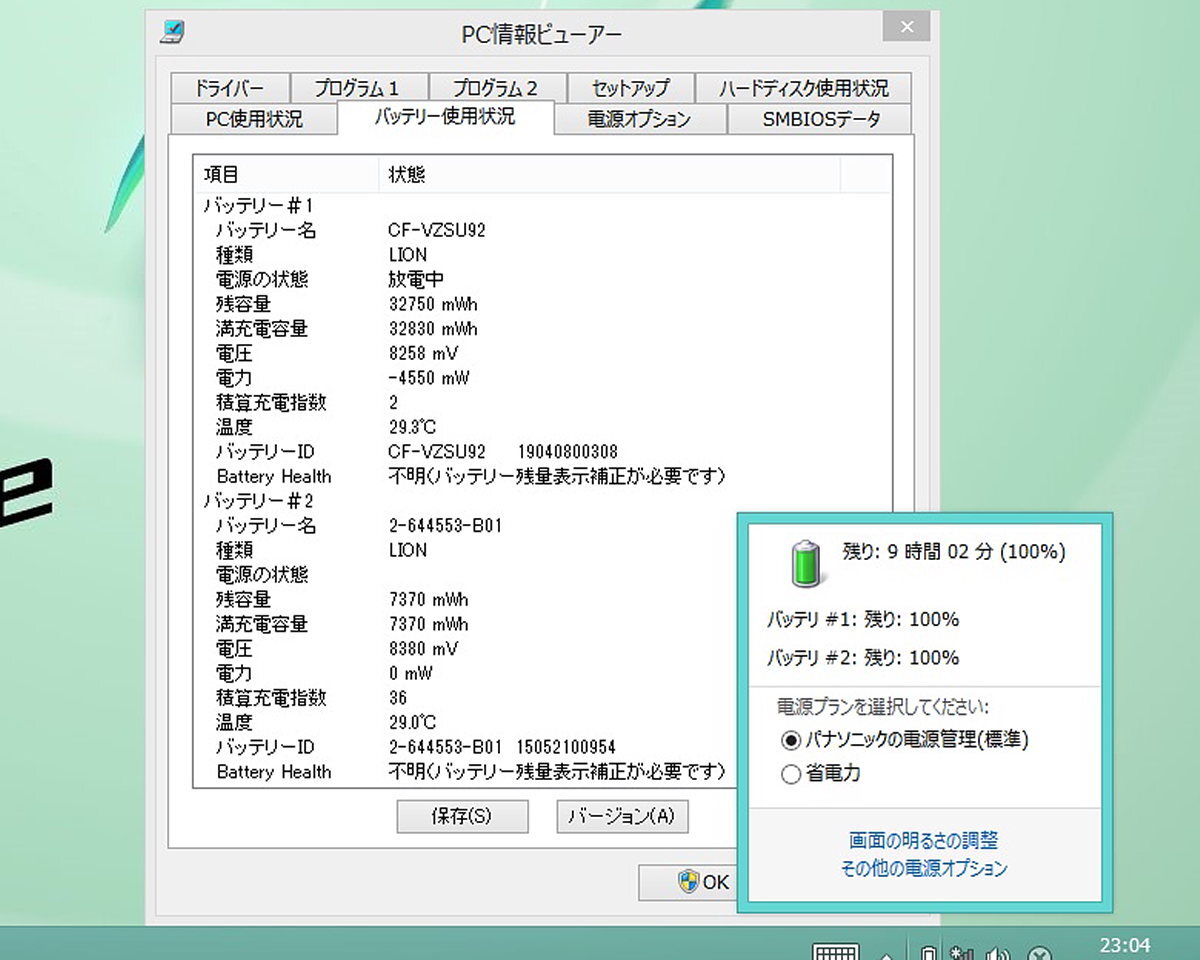The height and width of the screenshot is (960, 1200).
Task: Click バッテリ #2: 残り: 100% text
Action: point(863,658)
